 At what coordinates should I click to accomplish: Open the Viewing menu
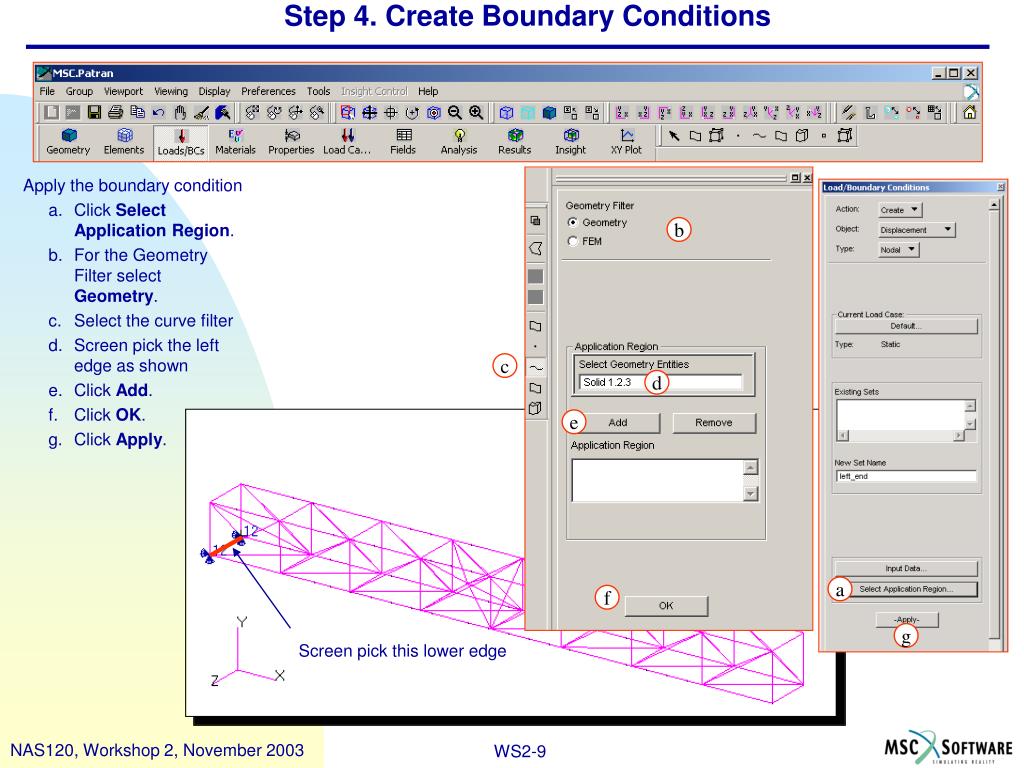point(171,91)
